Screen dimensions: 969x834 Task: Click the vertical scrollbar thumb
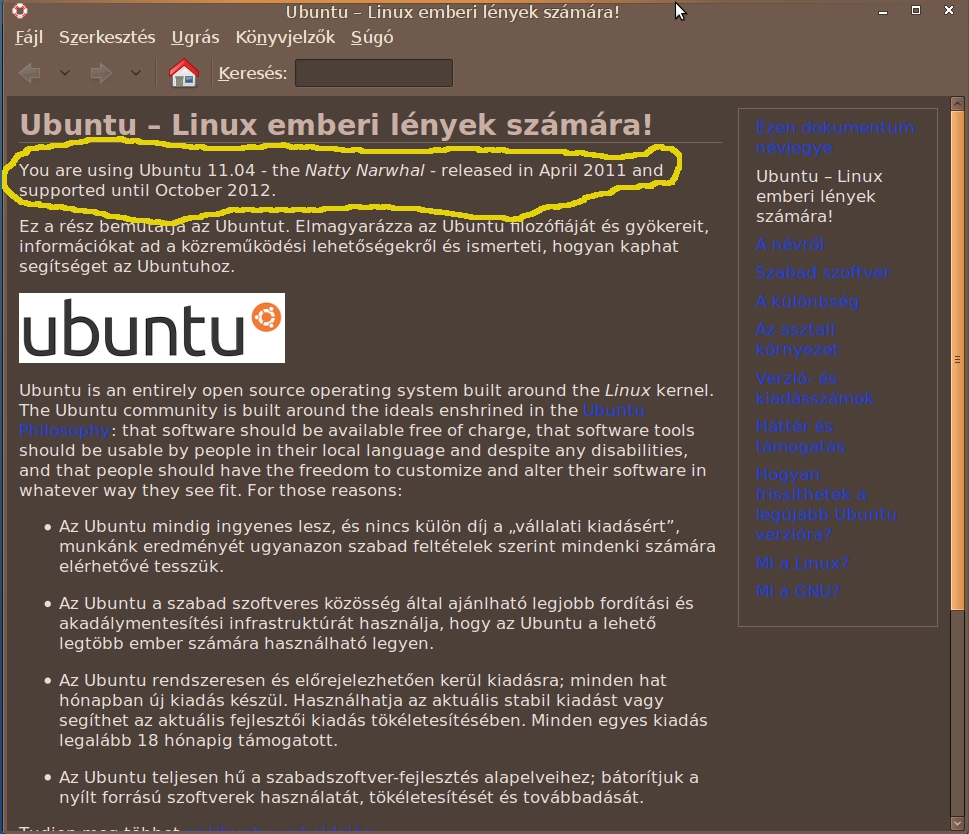tap(957, 360)
